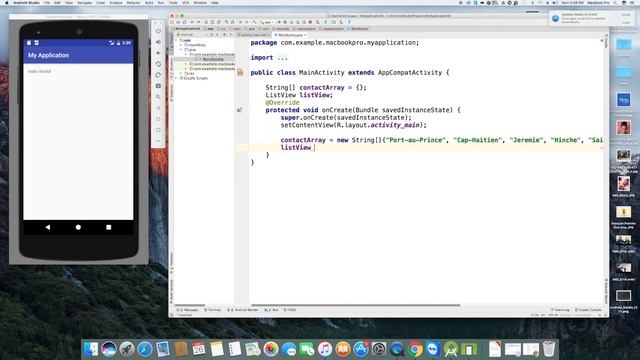
Task: Open the File menu
Action: pyautogui.click(x=47, y=2)
